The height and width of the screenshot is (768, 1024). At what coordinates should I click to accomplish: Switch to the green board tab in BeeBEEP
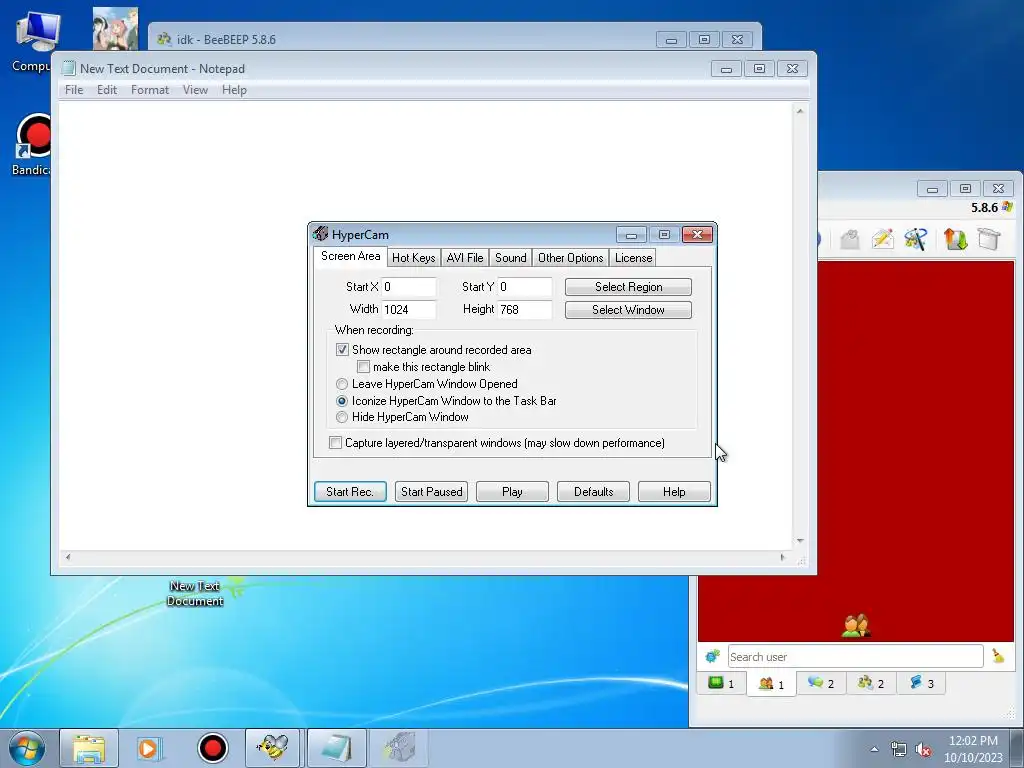point(722,683)
